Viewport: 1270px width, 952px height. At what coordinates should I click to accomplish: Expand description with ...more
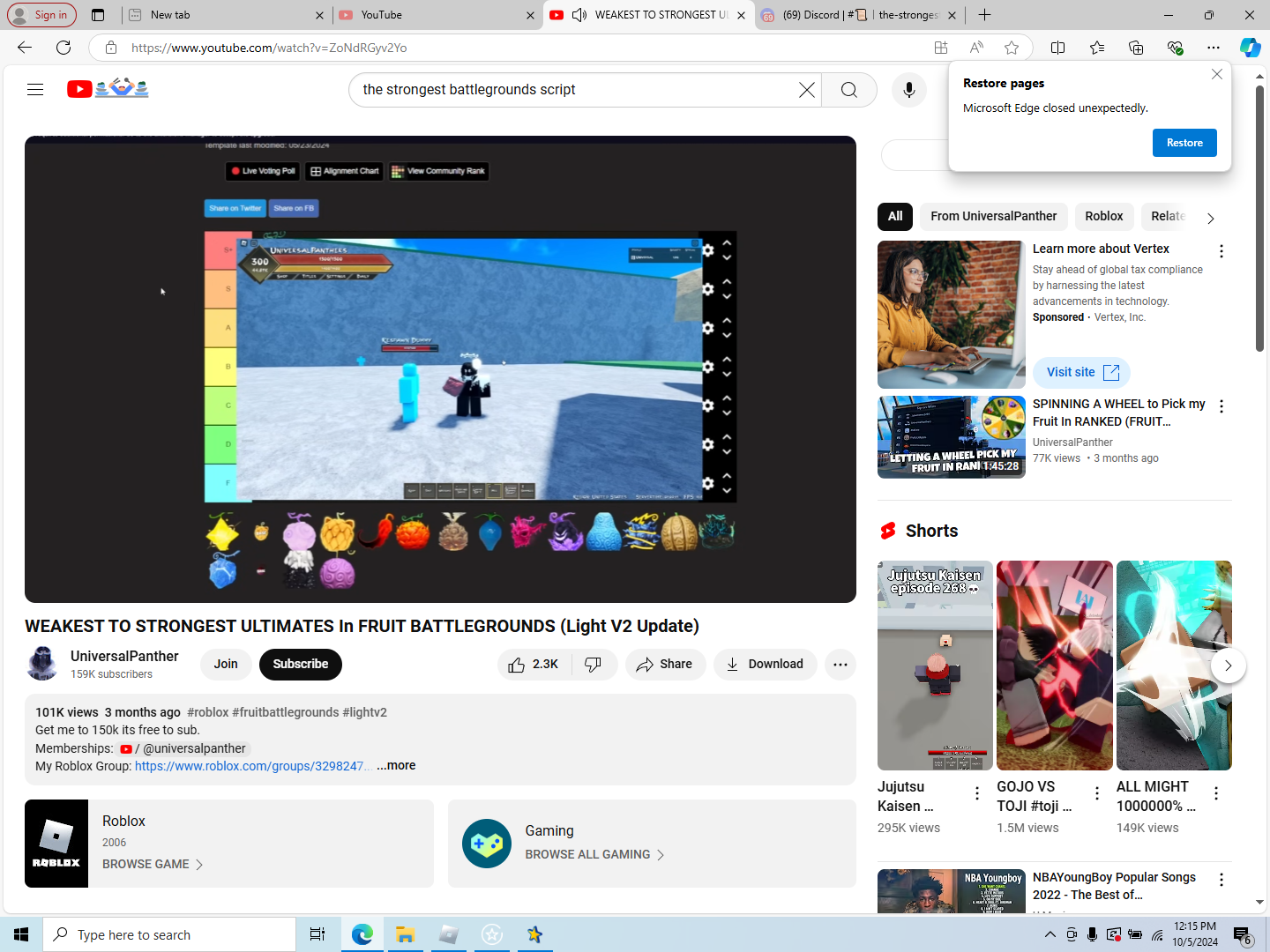pyautogui.click(x=396, y=766)
